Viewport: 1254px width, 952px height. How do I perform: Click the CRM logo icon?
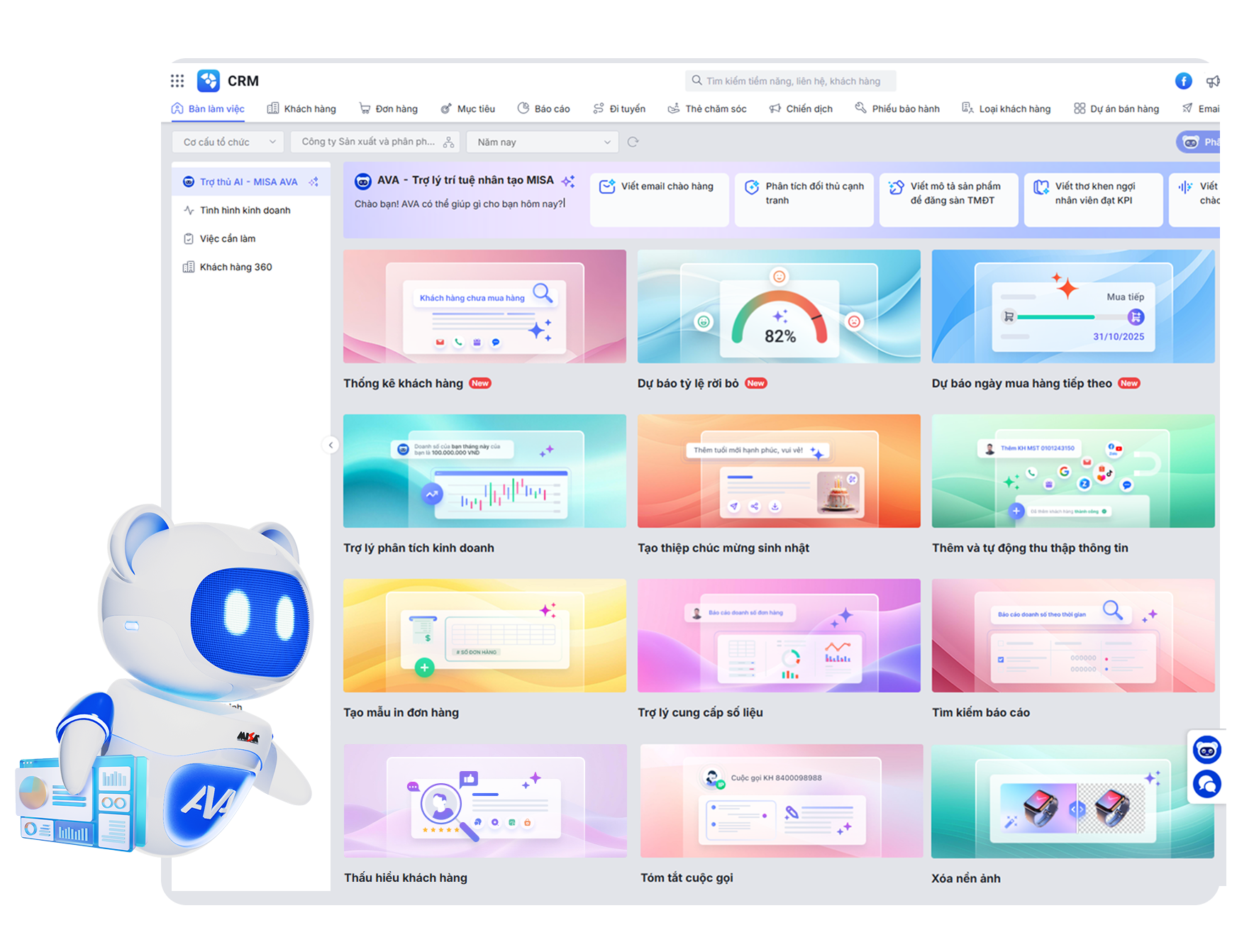click(209, 81)
